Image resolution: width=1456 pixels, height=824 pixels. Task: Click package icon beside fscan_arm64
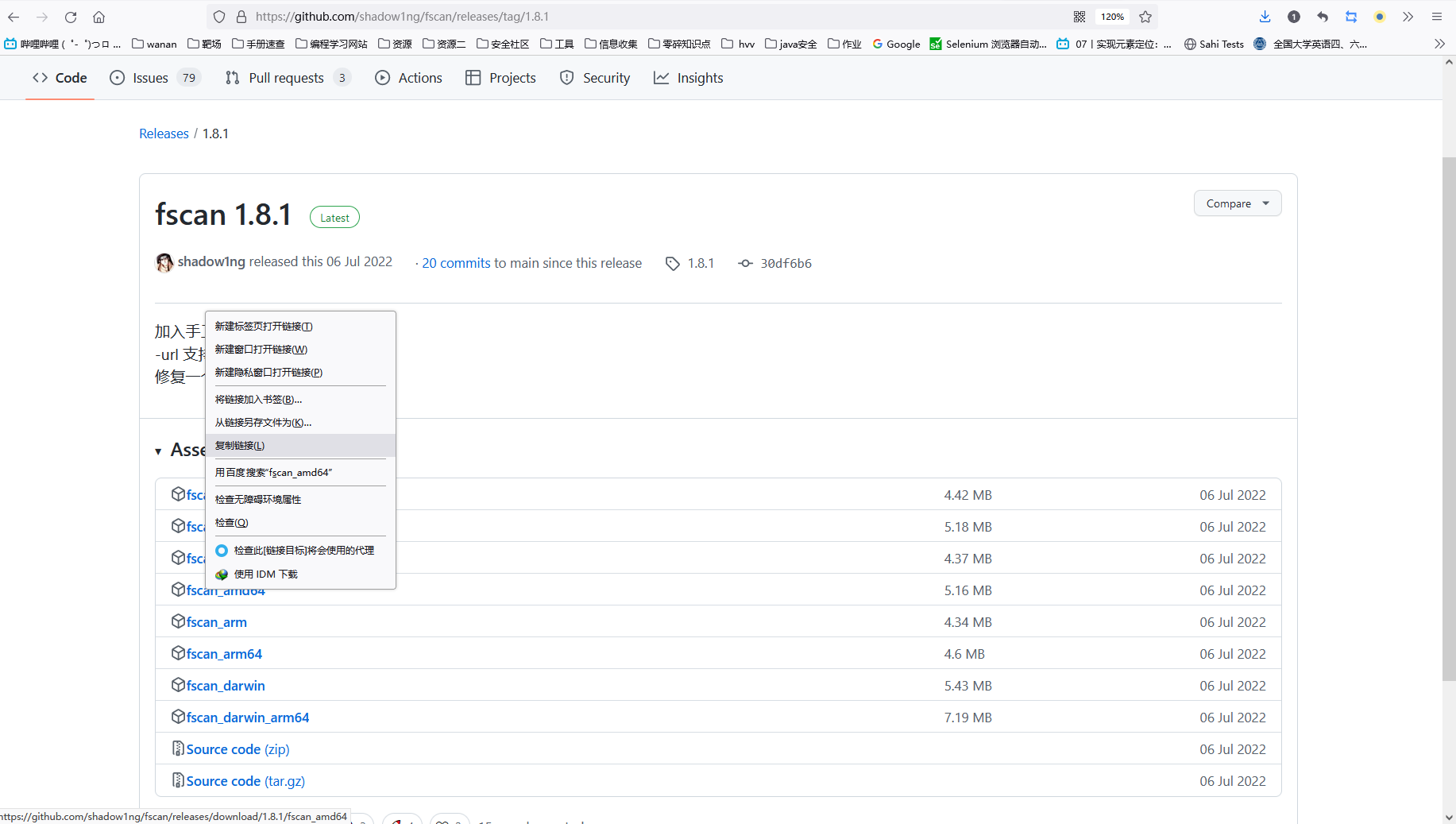(178, 653)
